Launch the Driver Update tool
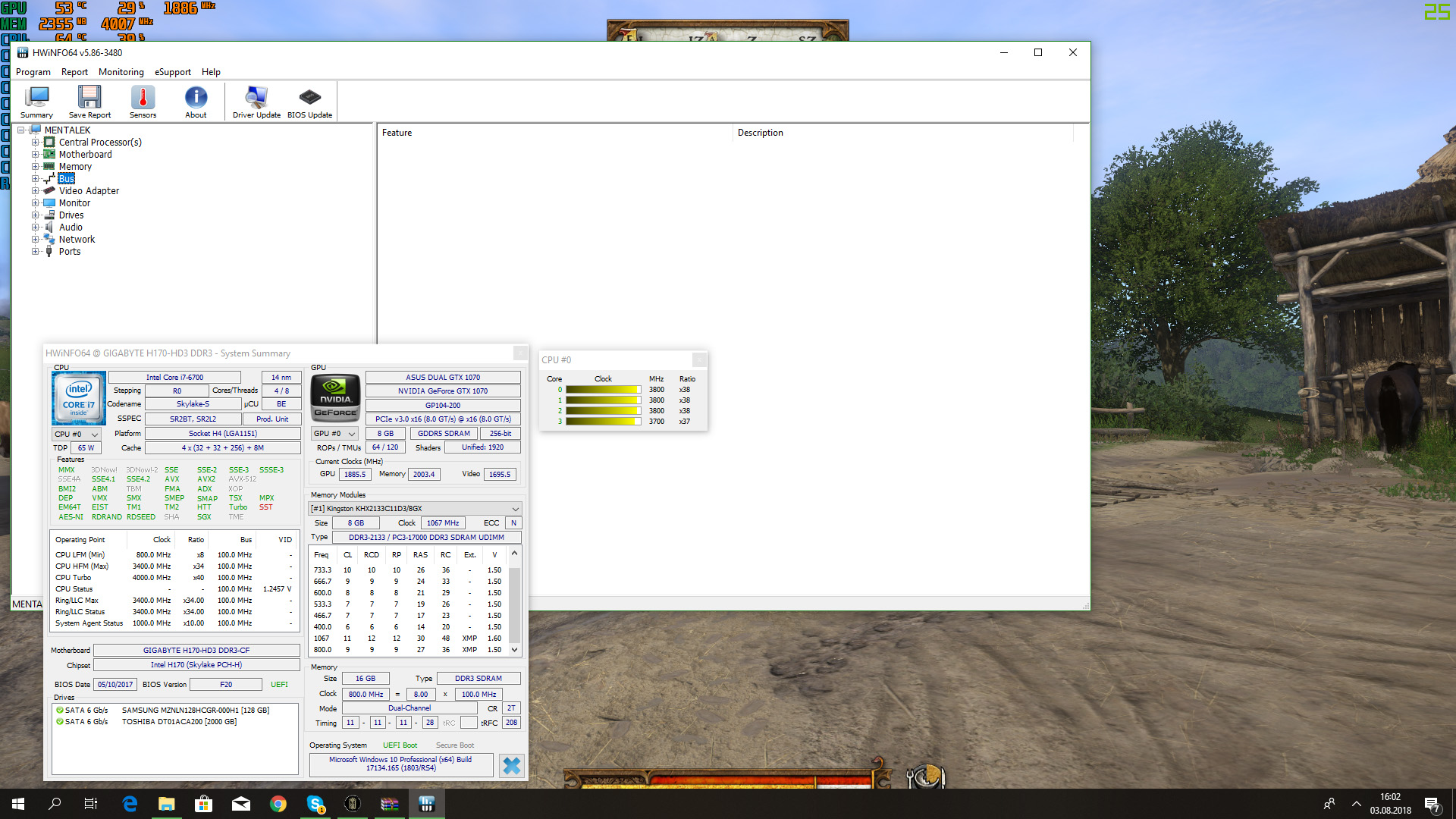 256,101
